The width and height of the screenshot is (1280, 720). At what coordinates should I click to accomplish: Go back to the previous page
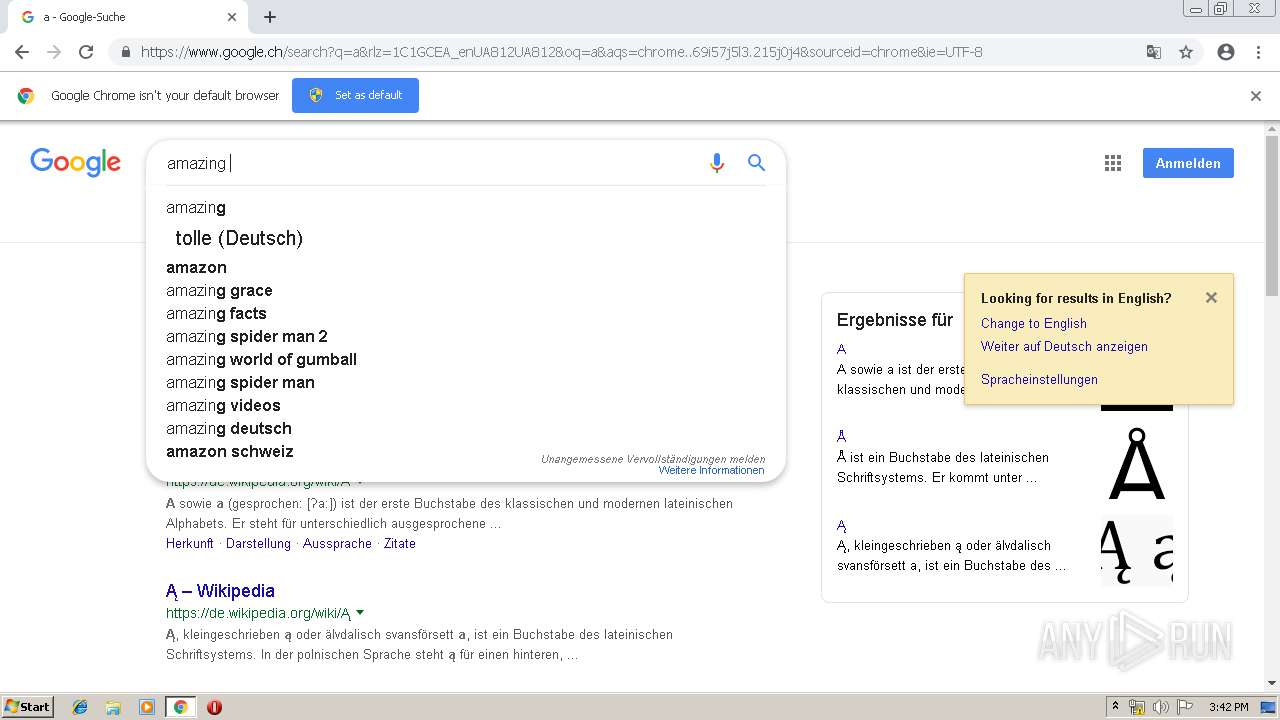point(21,52)
